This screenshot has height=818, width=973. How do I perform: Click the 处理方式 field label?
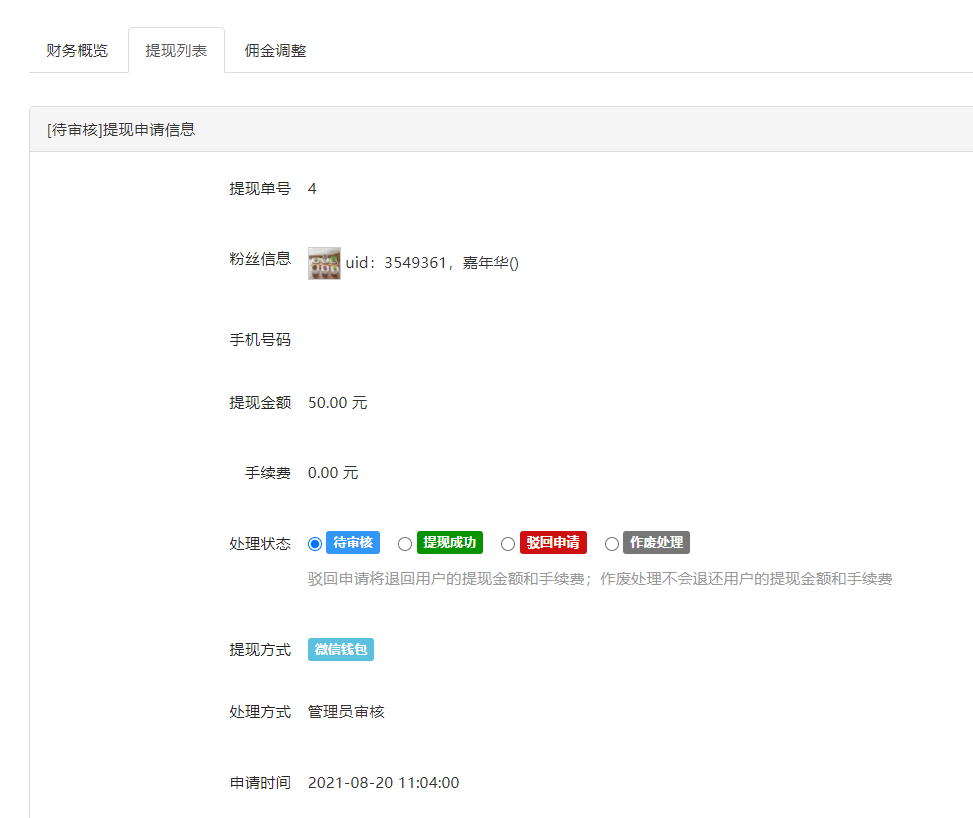point(260,712)
